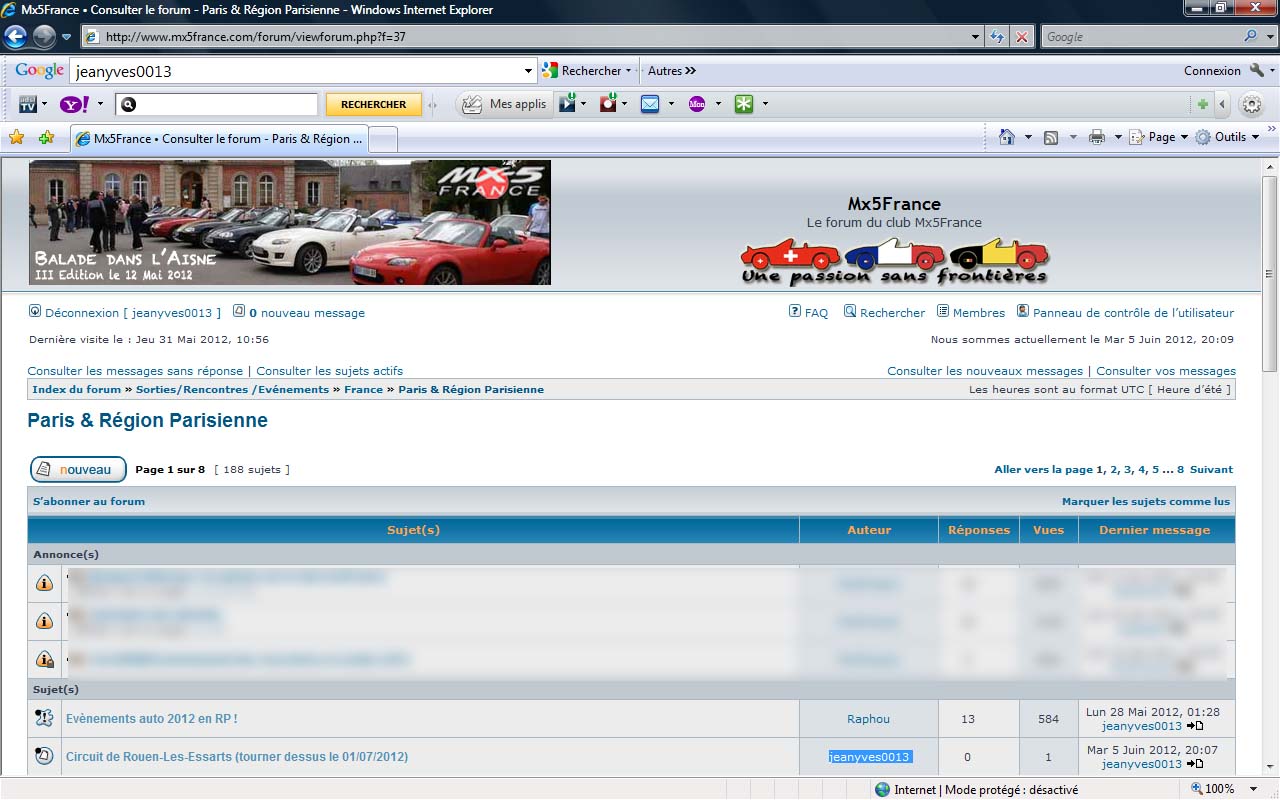Go to the Home page icon
This screenshot has width=1280, height=800.
pos(1007,137)
